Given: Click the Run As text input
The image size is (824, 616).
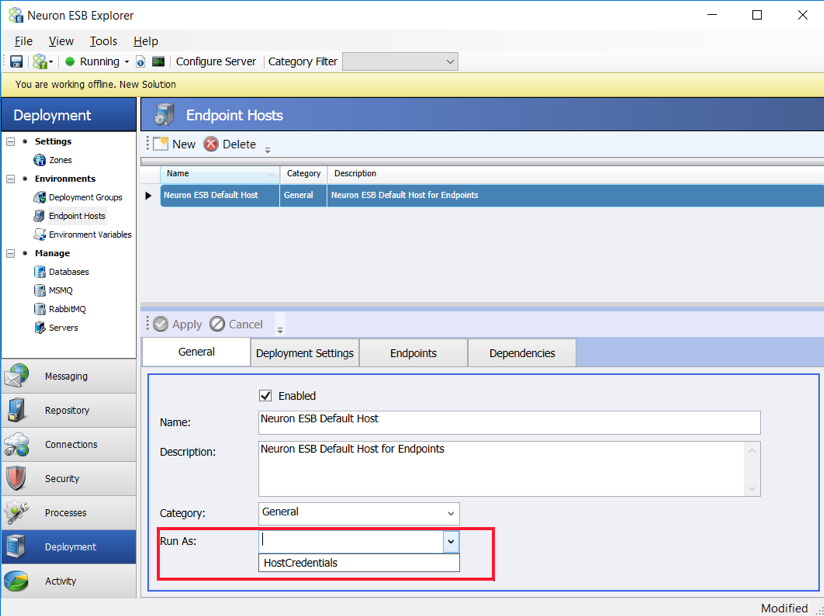Looking at the screenshot, I should 351,541.
